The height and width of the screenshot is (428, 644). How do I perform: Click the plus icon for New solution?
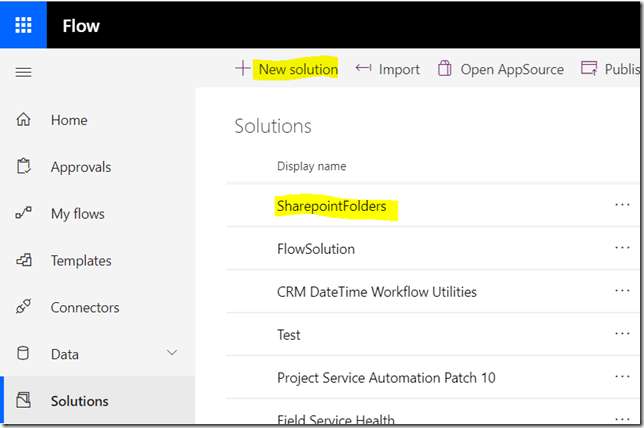(x=243, y=68)
